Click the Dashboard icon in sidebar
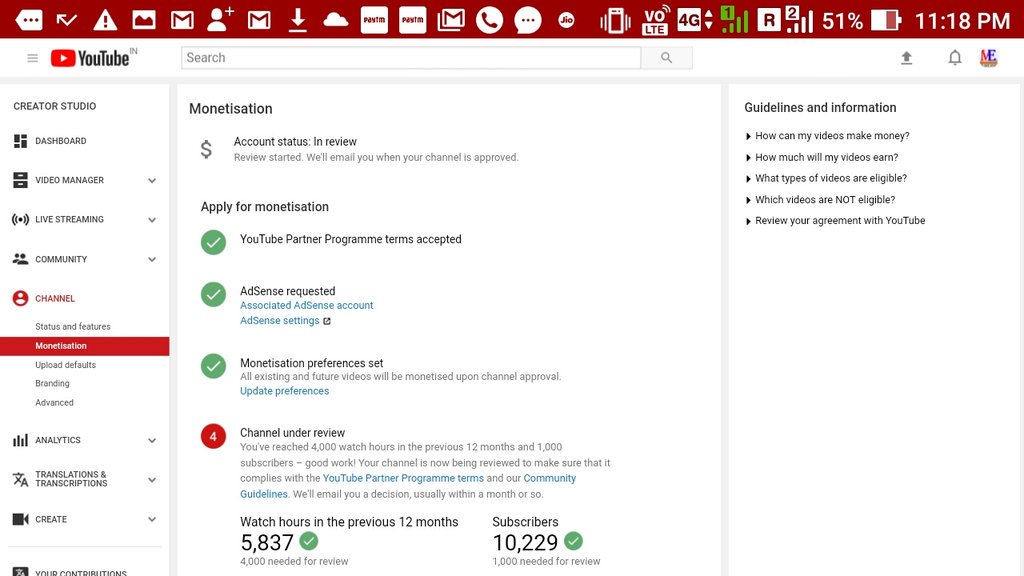This screenshot has width=1024, height=576. (x=20, y=141)
